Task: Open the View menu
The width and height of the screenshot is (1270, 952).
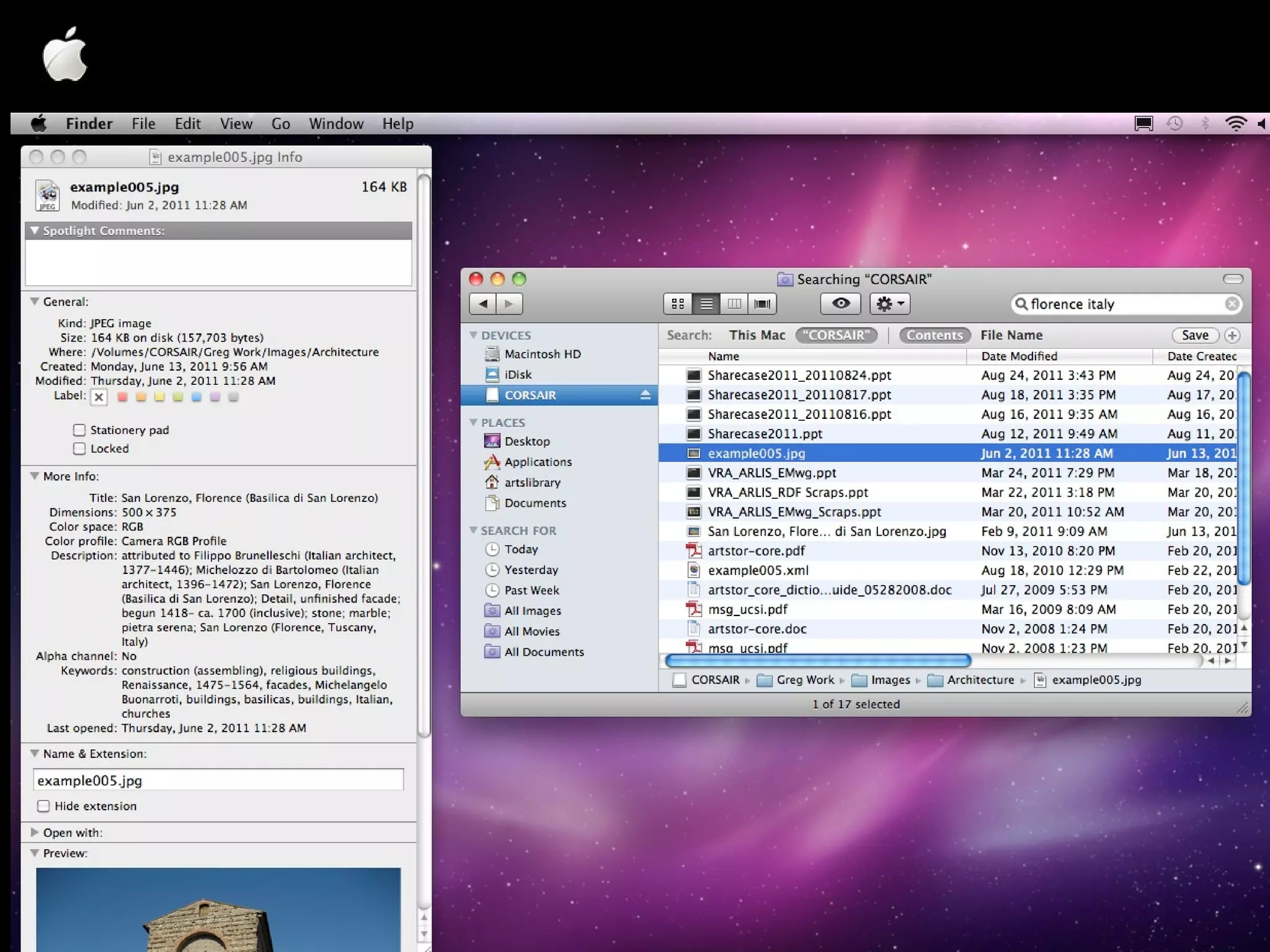Action: [236, 124]
